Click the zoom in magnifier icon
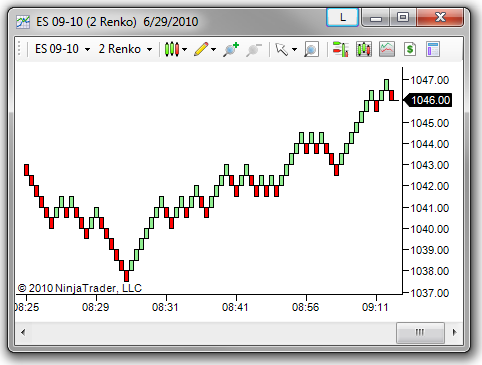Viewport: 482px width, 365px height. [x=231, y=49]
